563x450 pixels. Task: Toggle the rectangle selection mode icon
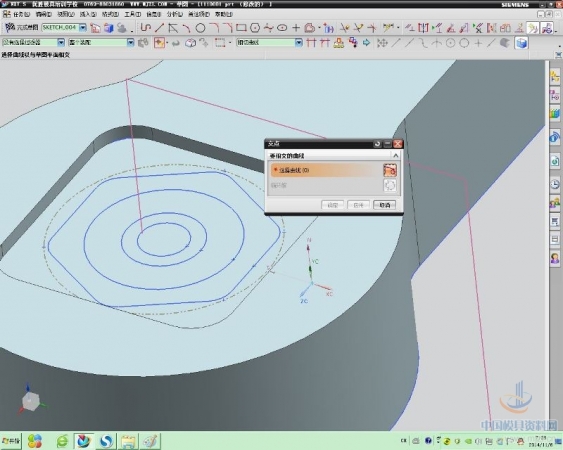pos(219,43)
